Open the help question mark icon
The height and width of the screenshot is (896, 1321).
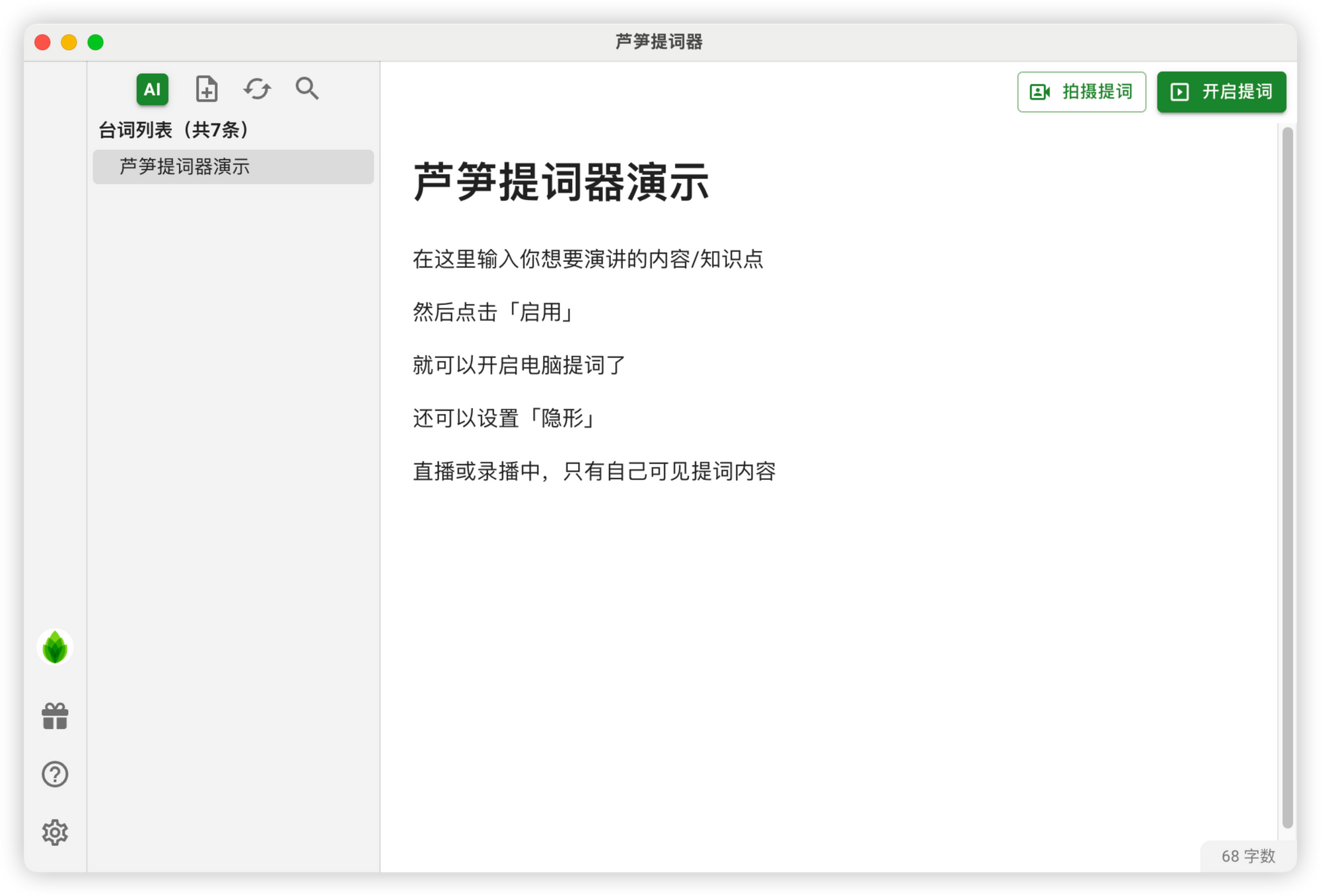(x=55, y=774)
